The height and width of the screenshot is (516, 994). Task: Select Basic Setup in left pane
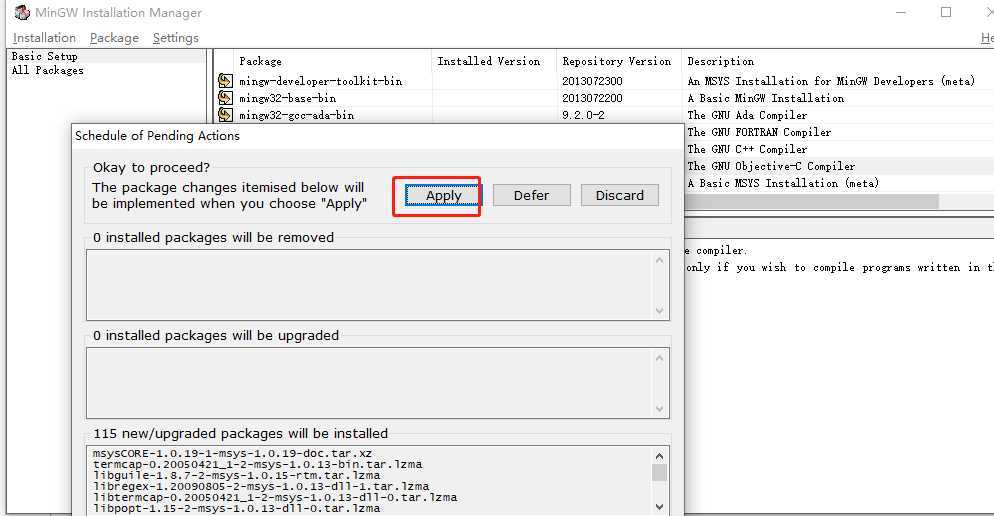point(44,56)
